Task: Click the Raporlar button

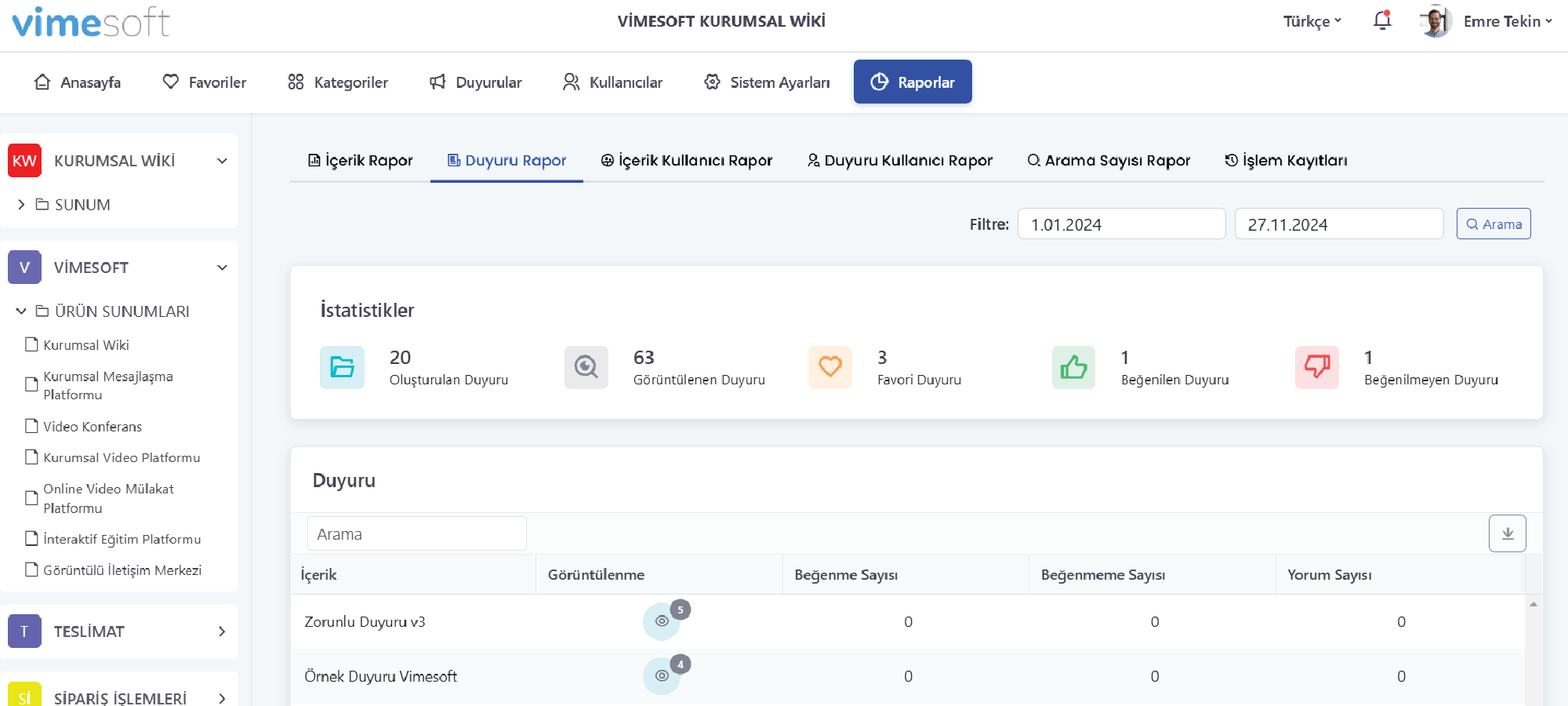Action: pos(913,82)
